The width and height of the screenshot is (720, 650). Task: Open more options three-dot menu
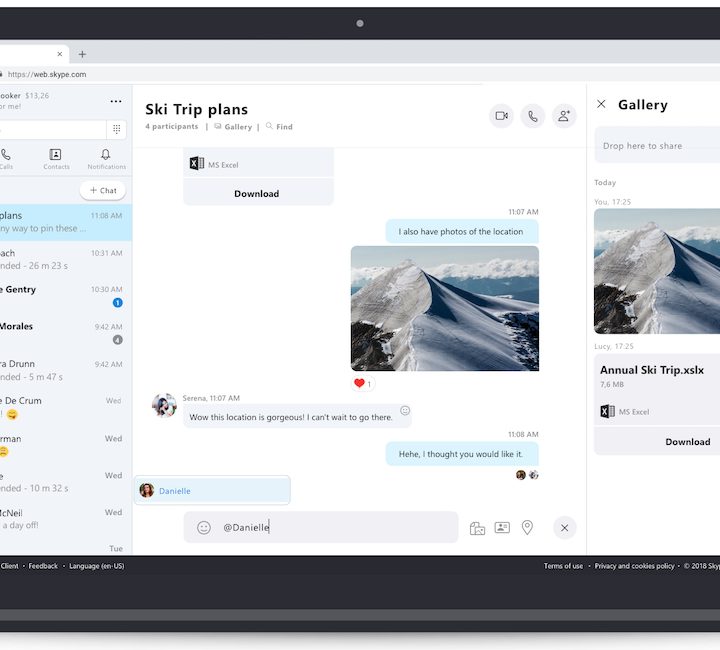[116, 101]
